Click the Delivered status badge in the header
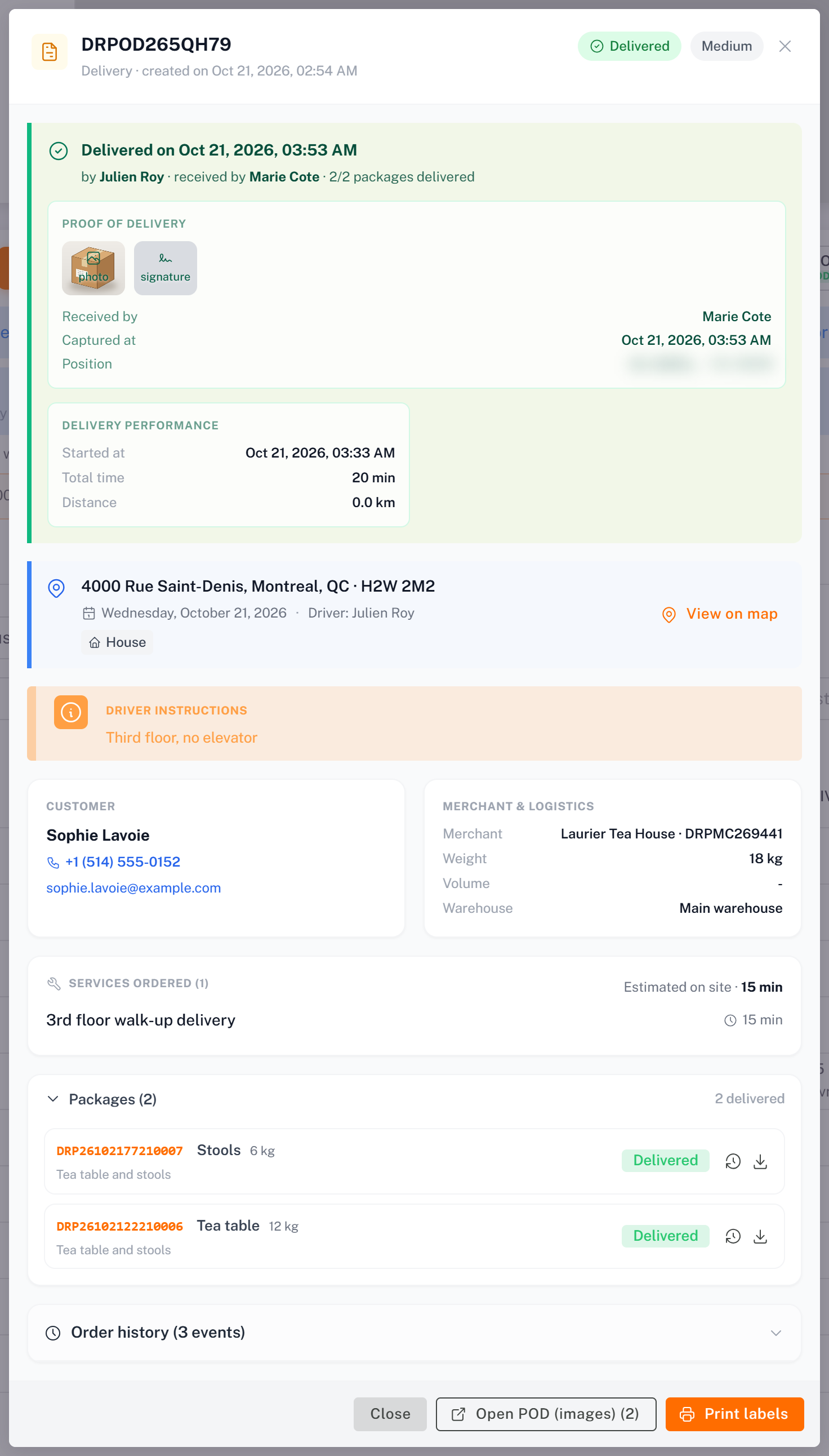The height and width of the screenshot is (1456, 829). tap(629, 46)
